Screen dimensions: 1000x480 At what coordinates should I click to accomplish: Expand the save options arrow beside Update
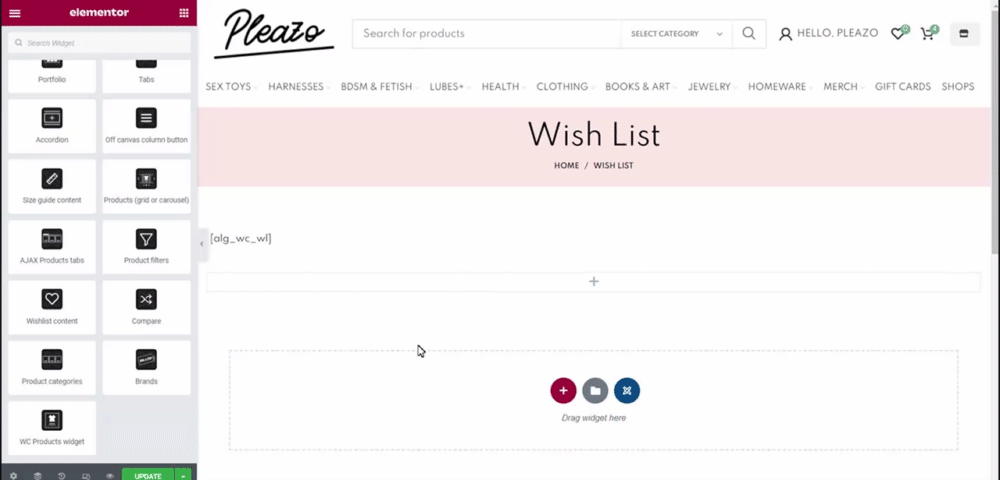click(183, 476)
